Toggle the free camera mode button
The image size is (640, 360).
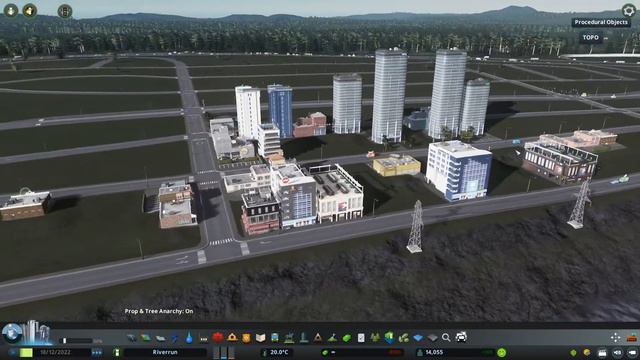tap(618, 352)
